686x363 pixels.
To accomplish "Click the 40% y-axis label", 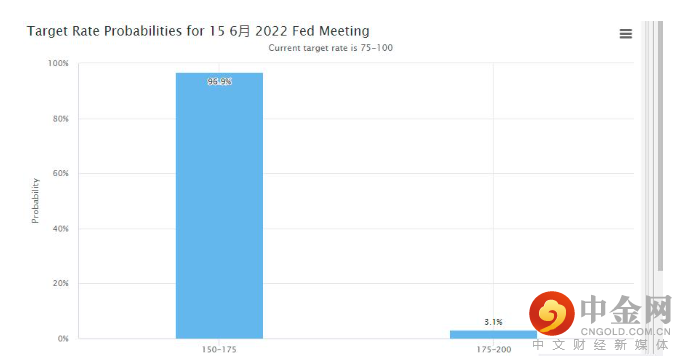I will click(61, 229).
